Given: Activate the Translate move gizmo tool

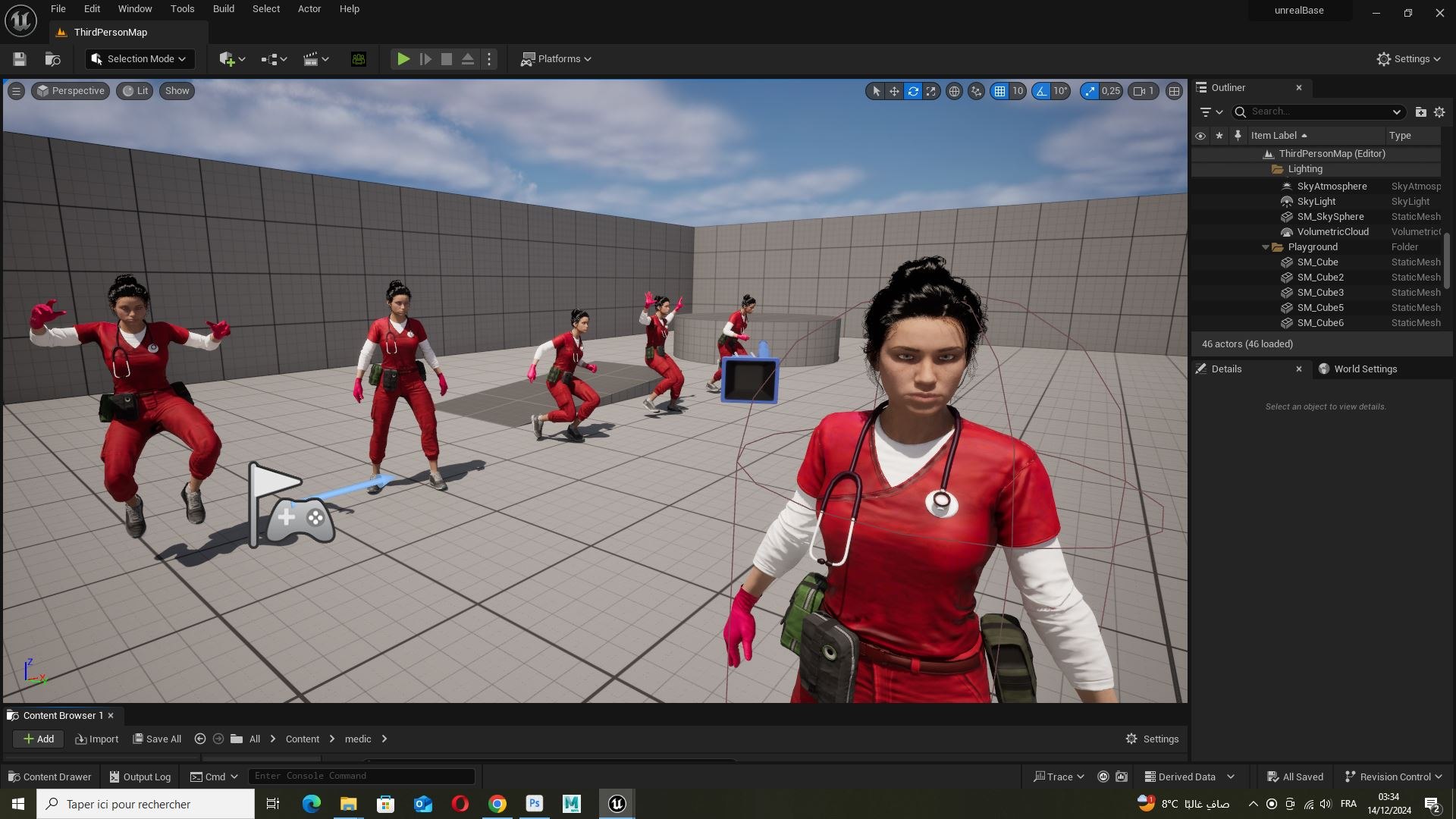Looking at the screenshot, I should (895, 91).
